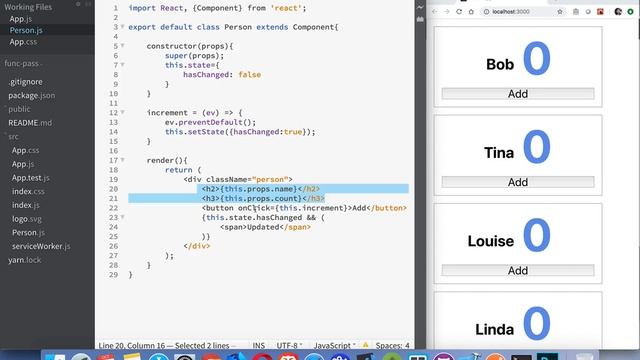Viewport: 640px width, 360px height.
Task: Open index.js in the file tree
Action: (x=26, y=205)
